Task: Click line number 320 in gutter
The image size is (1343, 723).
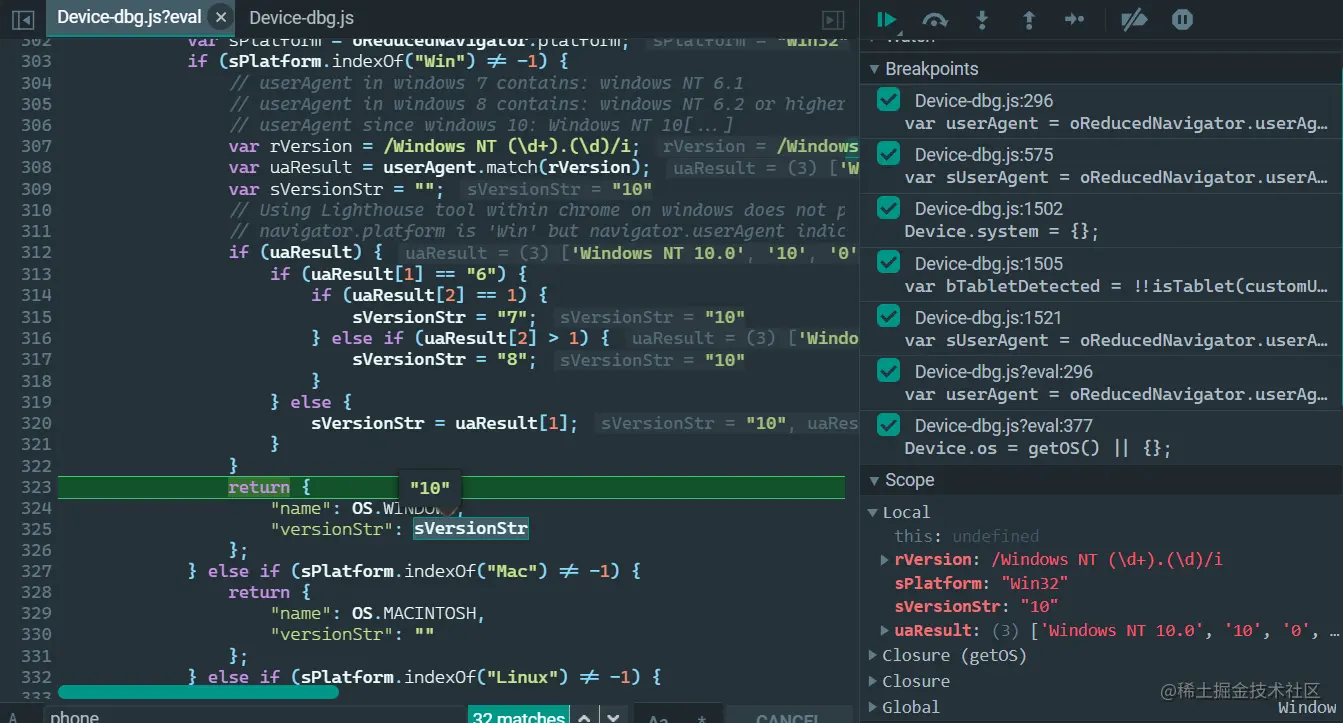Action: (36, 423)
